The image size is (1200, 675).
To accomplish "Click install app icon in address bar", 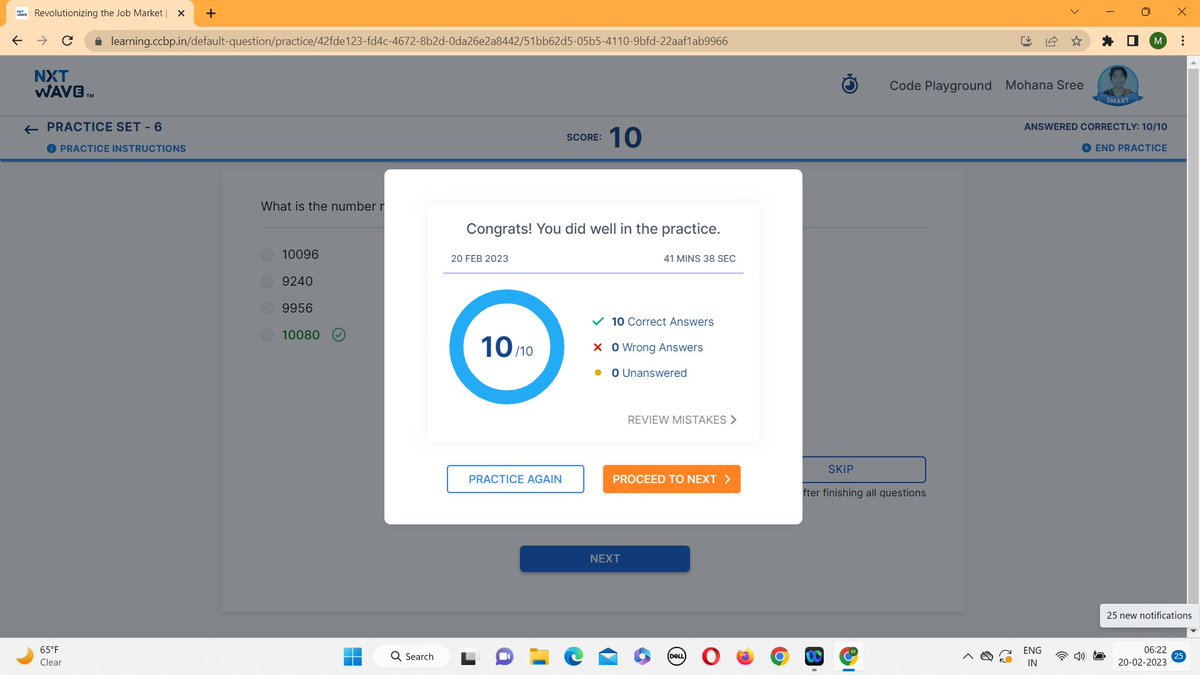I will point(1027,41).
